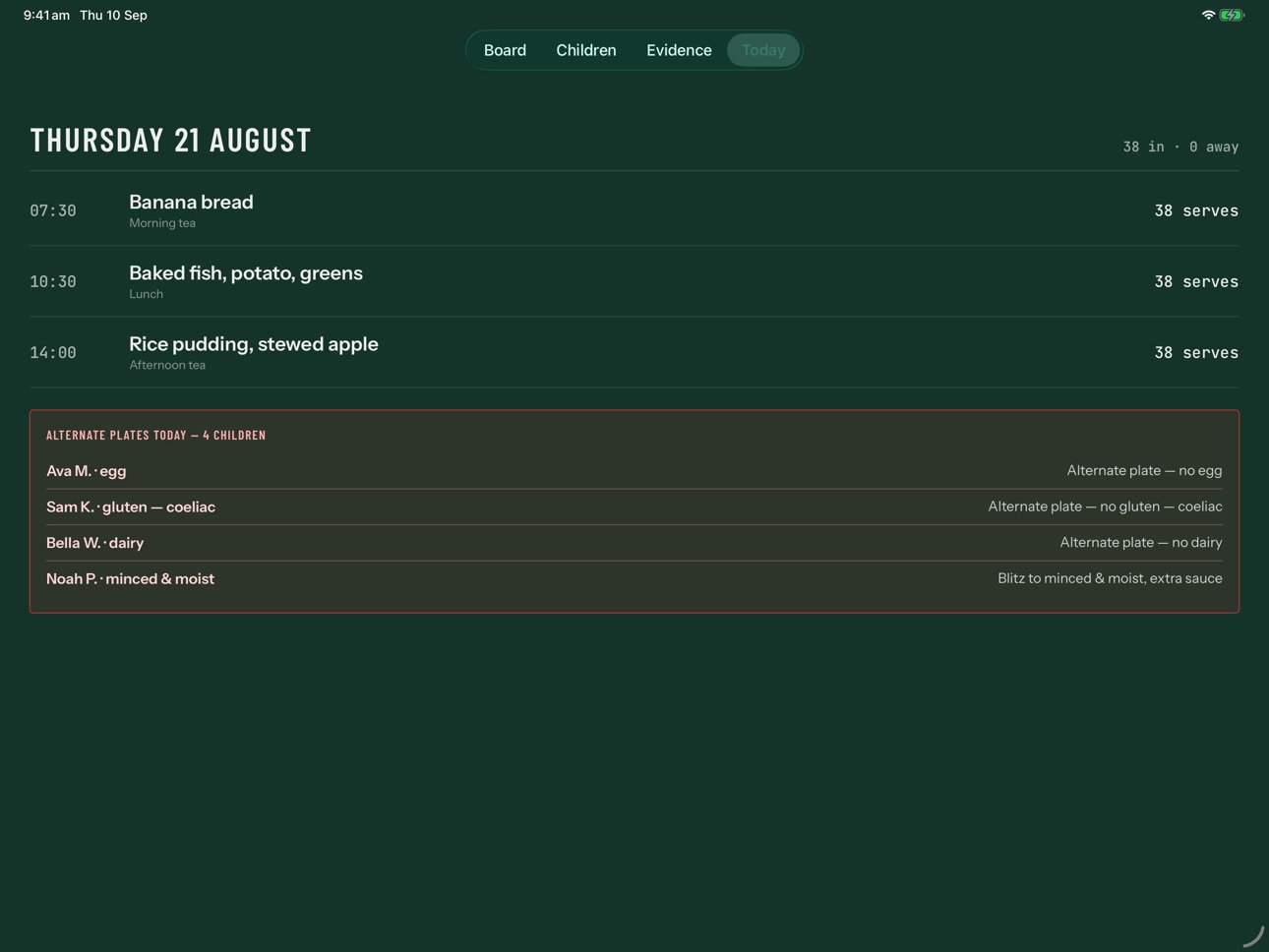Tap 38 serves for Banana bread
This screenshot has width=1269, height=952.
[x=1196, y=210]
